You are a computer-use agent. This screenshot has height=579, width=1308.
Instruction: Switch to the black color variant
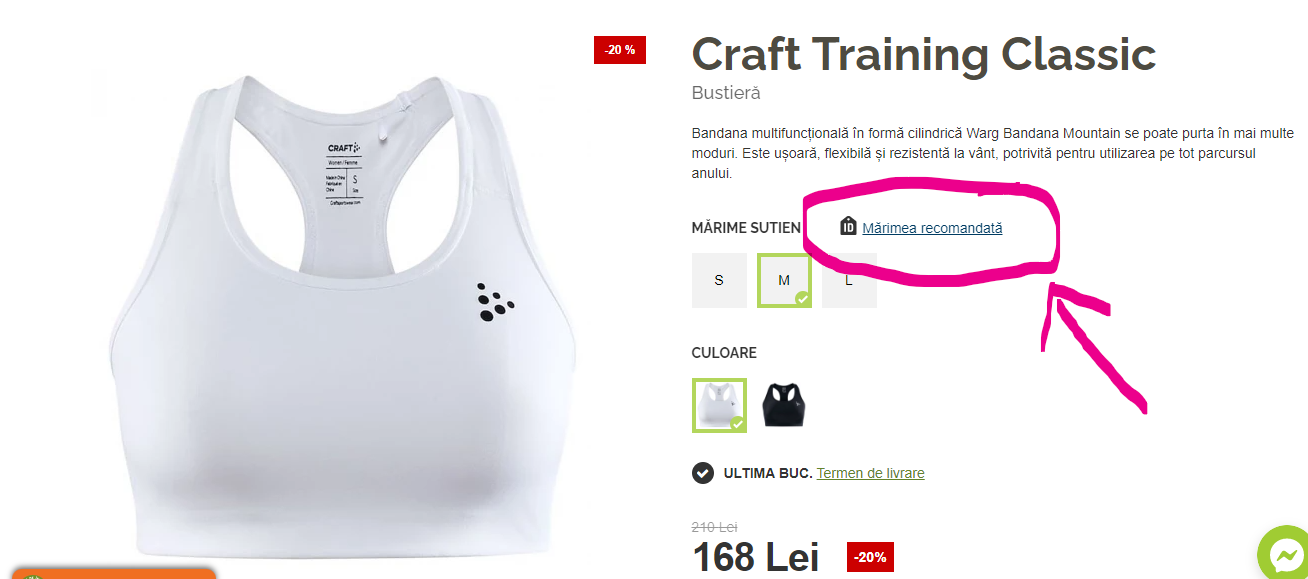[x=784, y=405]
